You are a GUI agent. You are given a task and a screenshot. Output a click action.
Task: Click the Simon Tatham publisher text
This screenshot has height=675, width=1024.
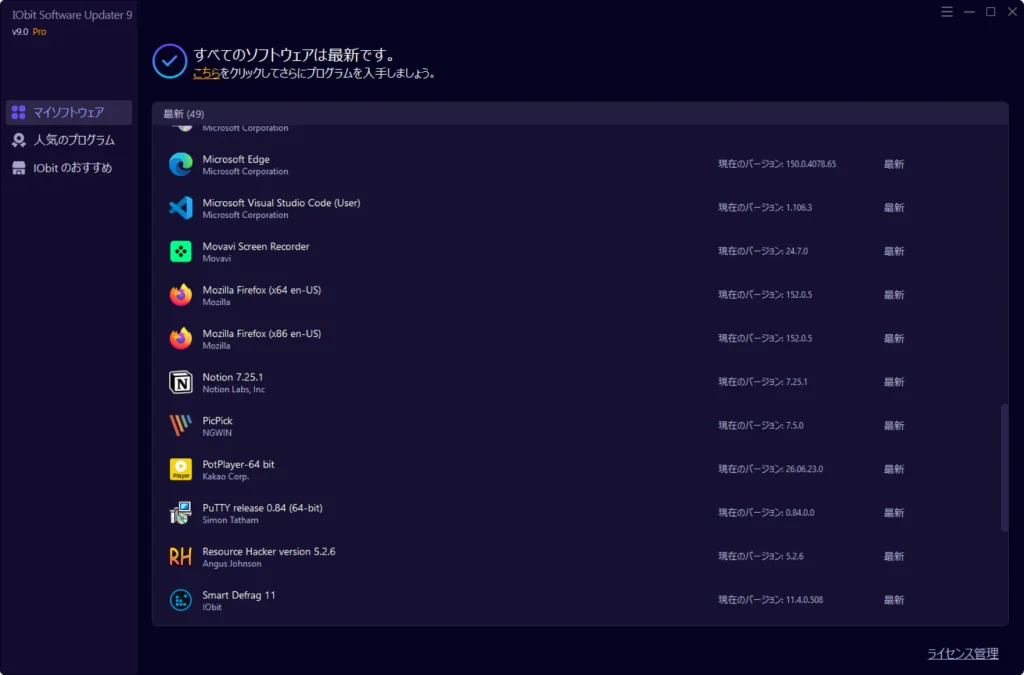coord(230,520)
